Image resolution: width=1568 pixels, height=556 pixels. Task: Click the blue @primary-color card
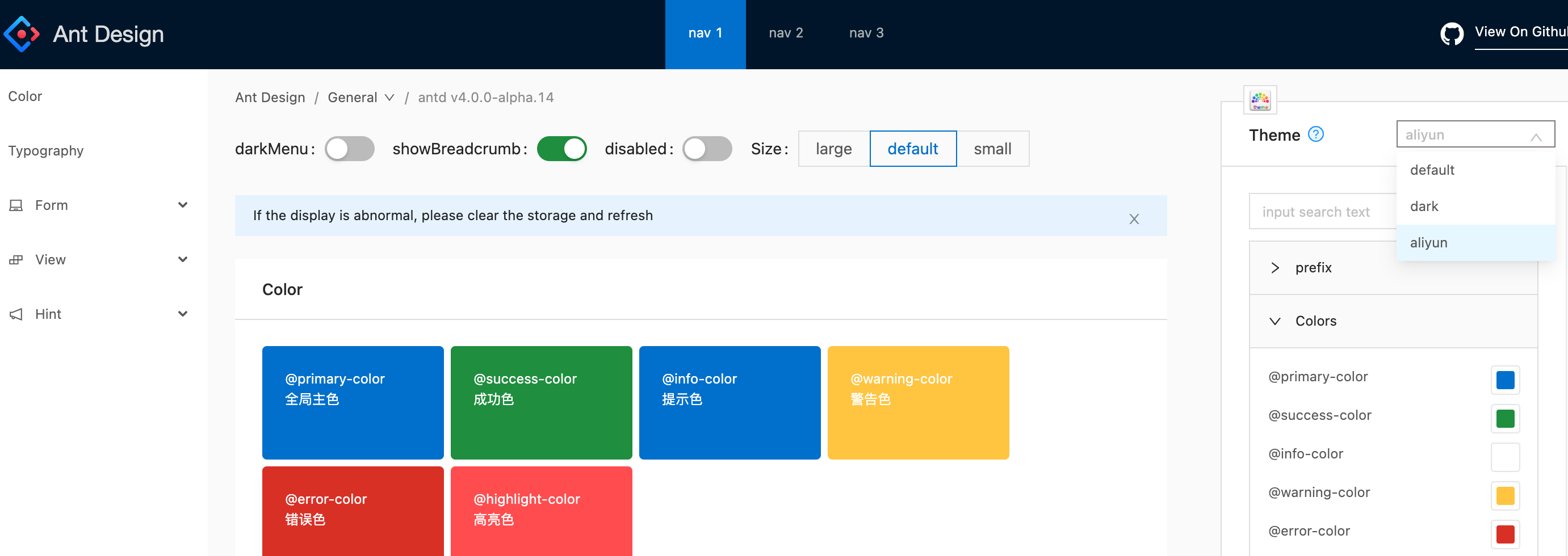point(353,403)
